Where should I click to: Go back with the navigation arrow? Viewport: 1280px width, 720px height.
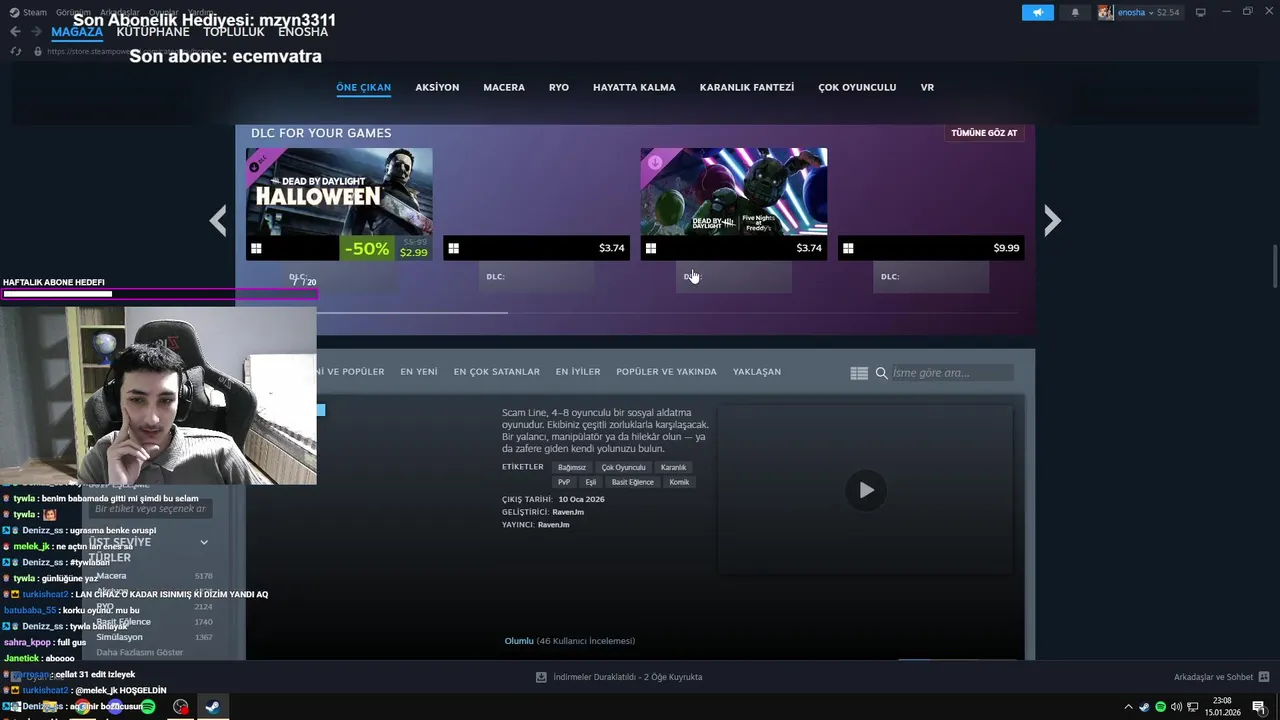(x=15, y=32)
